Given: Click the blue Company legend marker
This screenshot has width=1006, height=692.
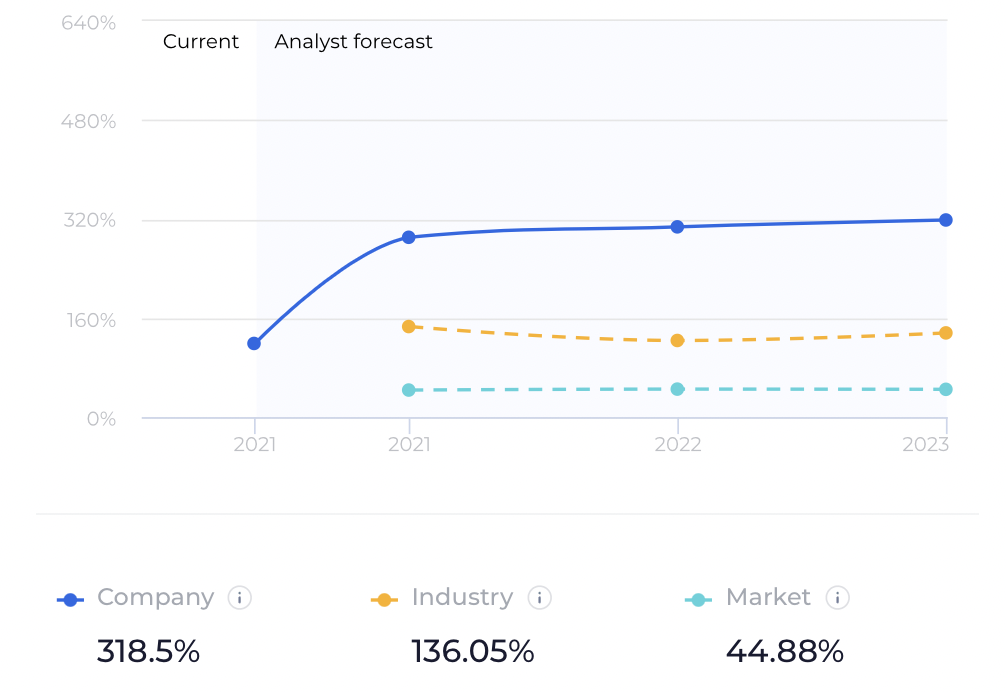Looking at the screenshot, I should [x=70, y=600].
